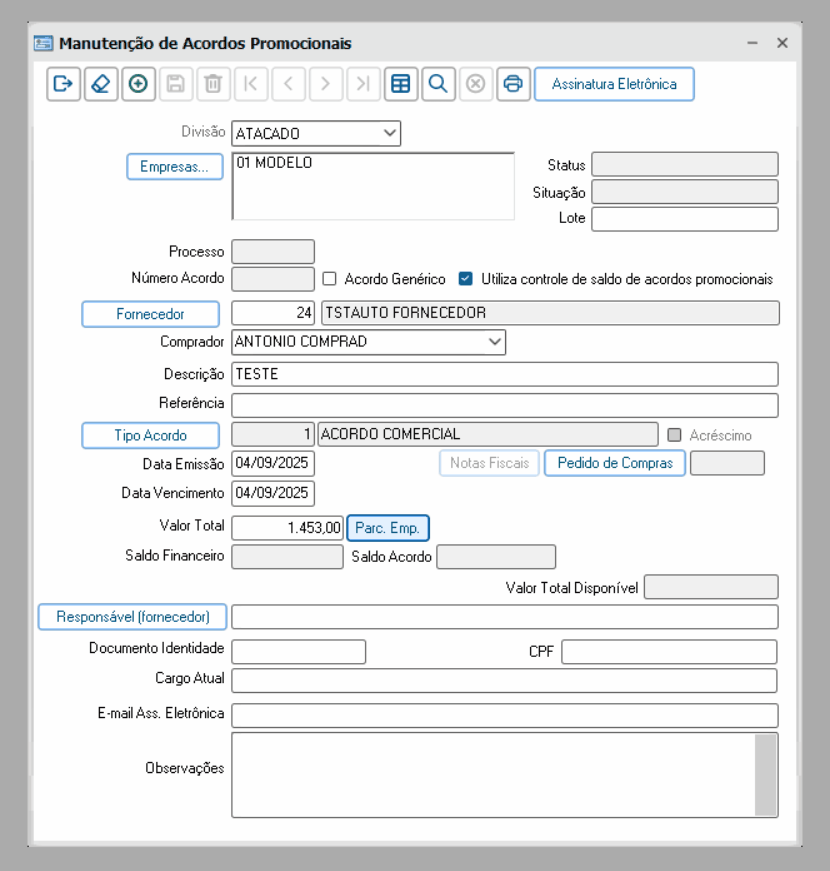Click the Valor Total Disponível field

click(711, 587)
